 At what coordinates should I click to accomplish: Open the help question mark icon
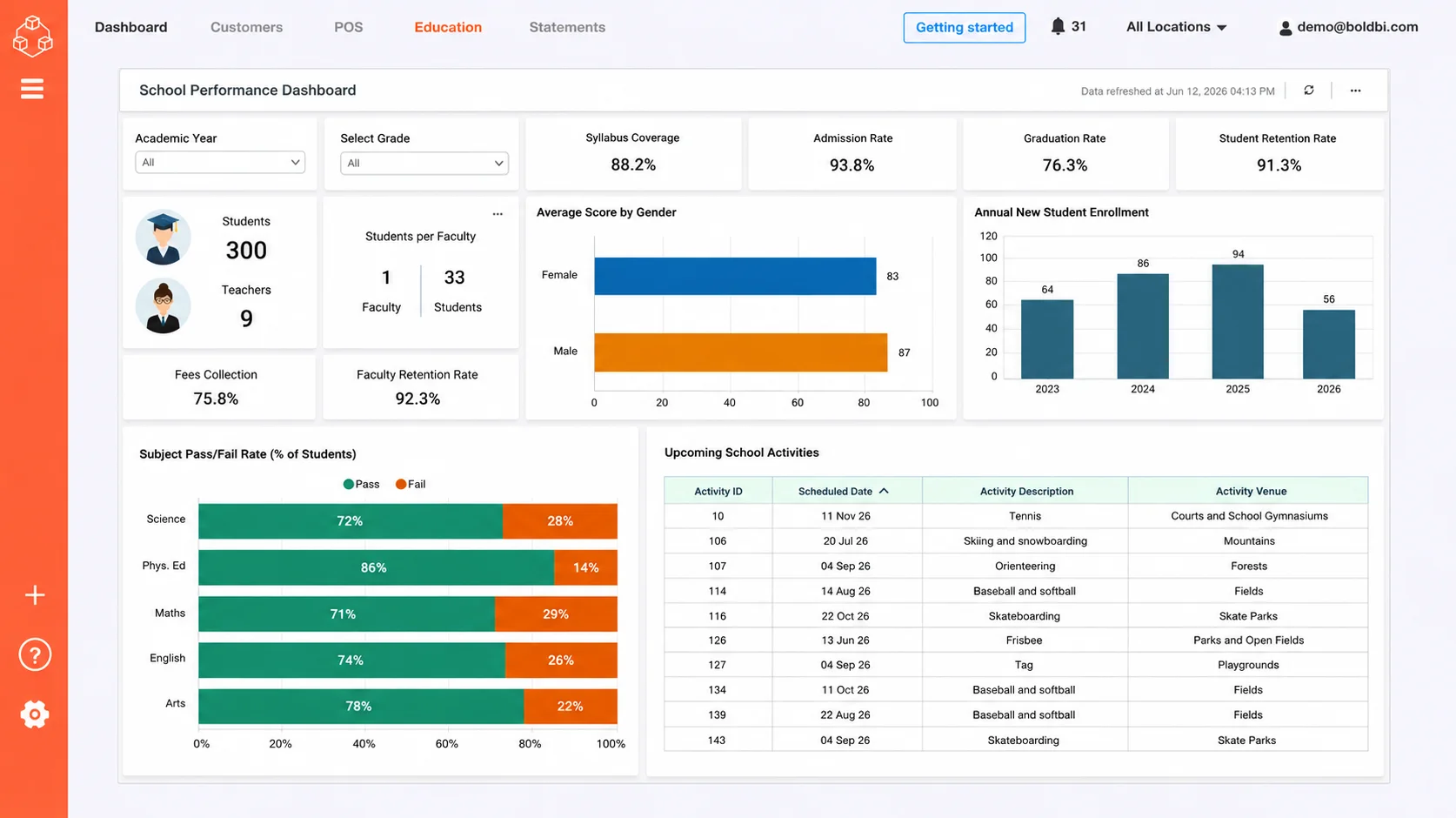[35, 654]
